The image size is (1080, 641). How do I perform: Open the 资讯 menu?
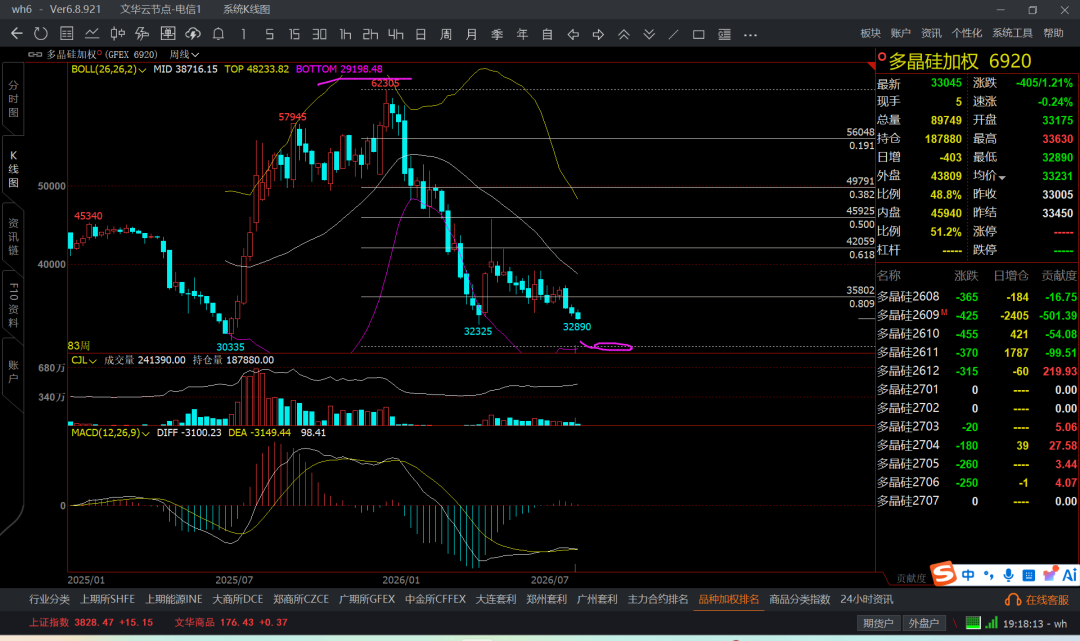[931, 33]
